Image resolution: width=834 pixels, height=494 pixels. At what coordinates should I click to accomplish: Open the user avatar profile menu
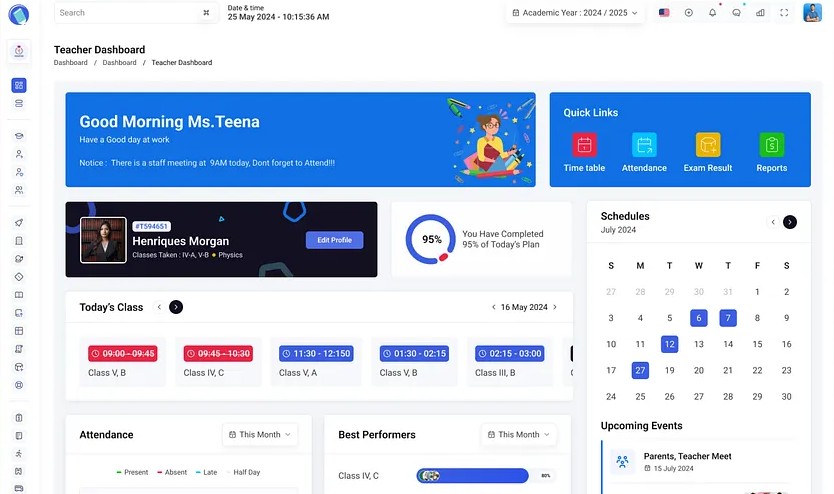click(x=812, y=12)
